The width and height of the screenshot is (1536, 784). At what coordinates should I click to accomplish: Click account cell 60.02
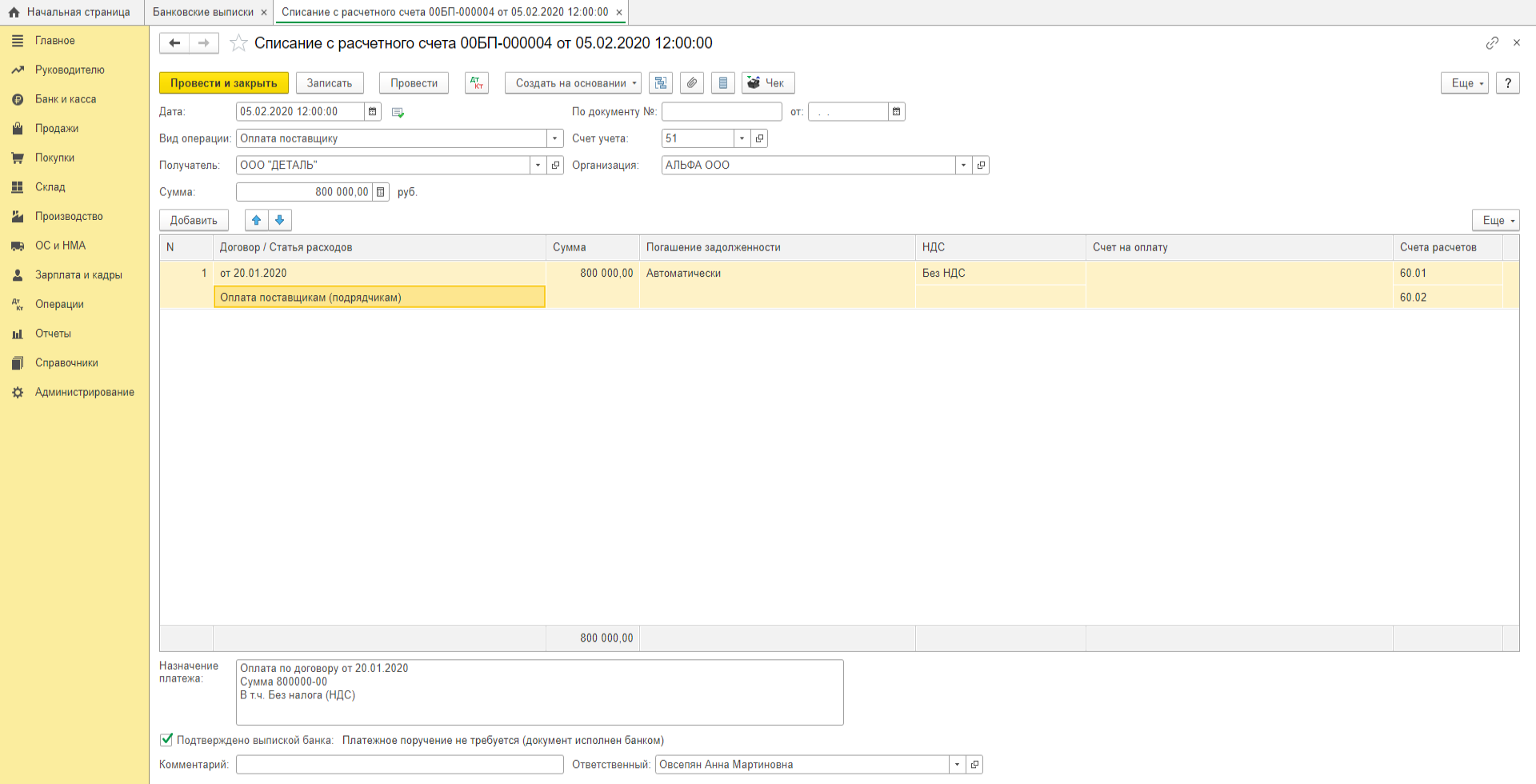[1447, 298]
